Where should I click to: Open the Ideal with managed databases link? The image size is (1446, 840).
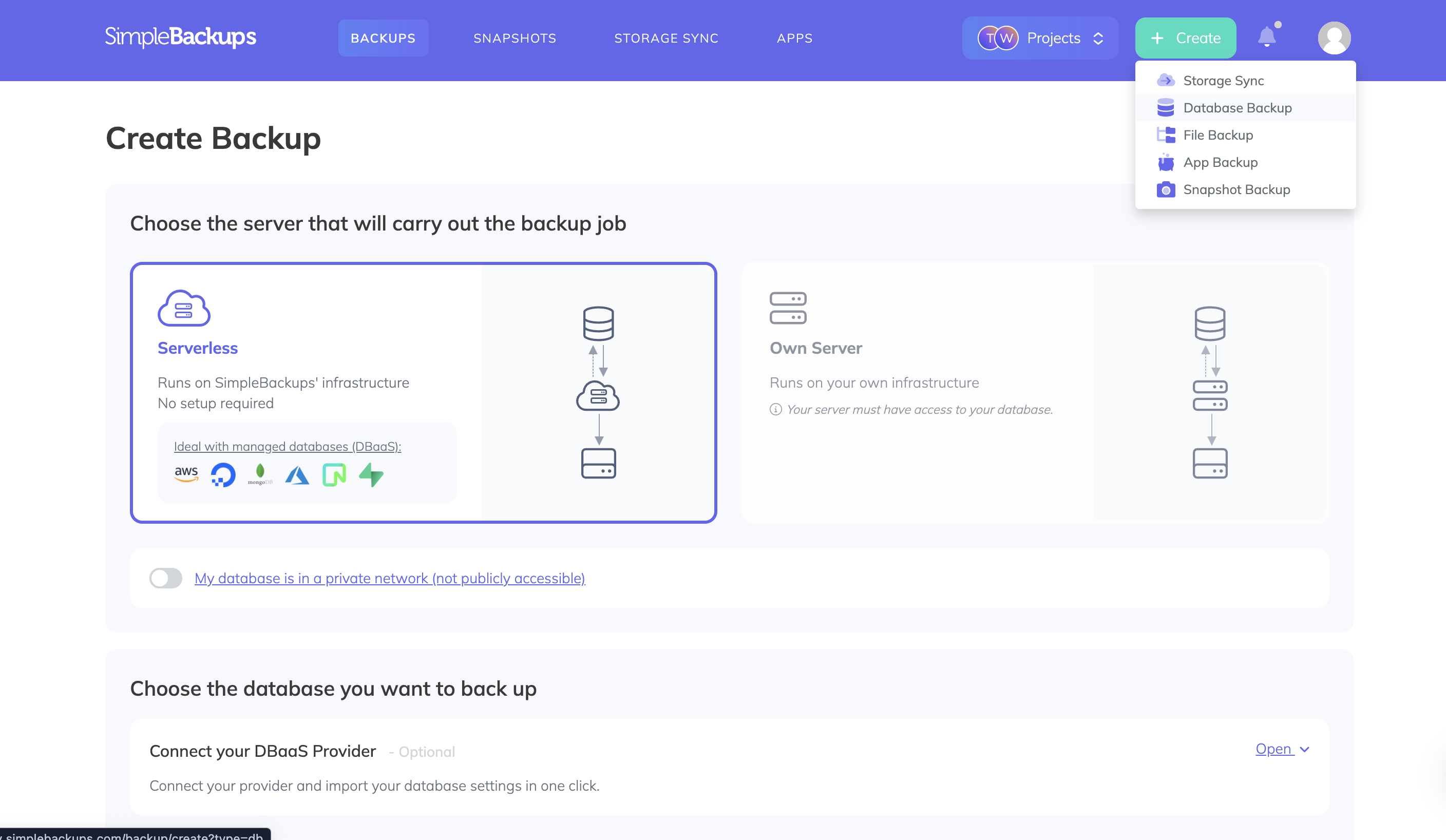pos(288,446)
